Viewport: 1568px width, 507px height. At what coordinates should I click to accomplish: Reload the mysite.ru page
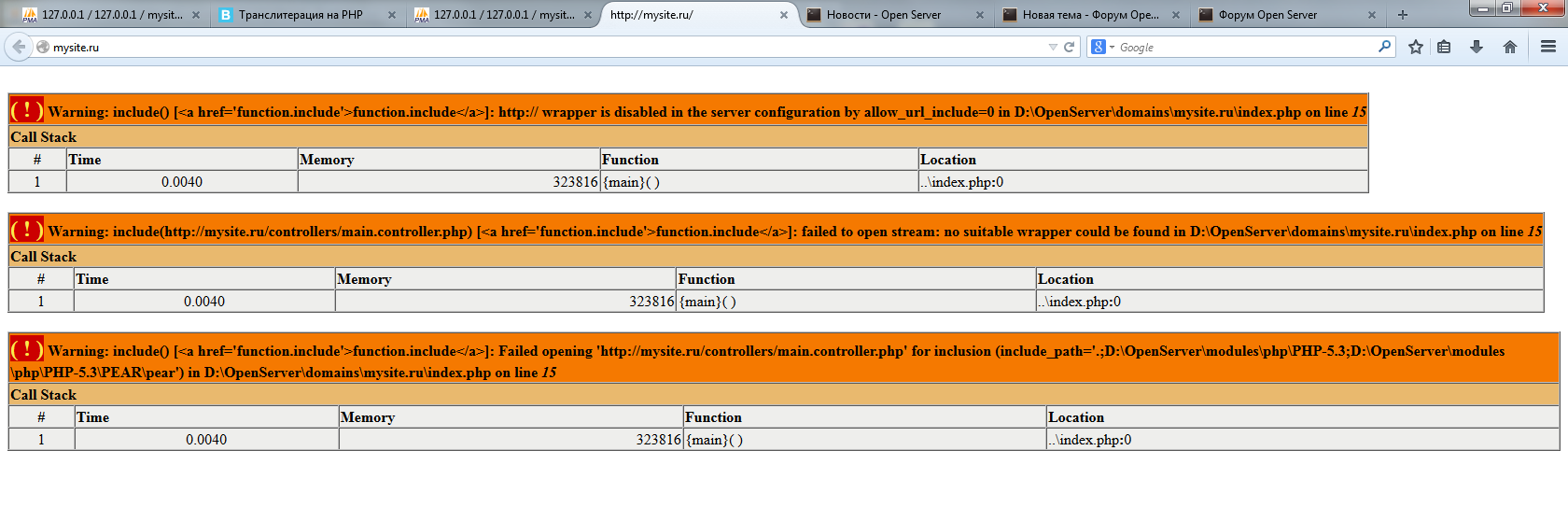pos(1070,47)
